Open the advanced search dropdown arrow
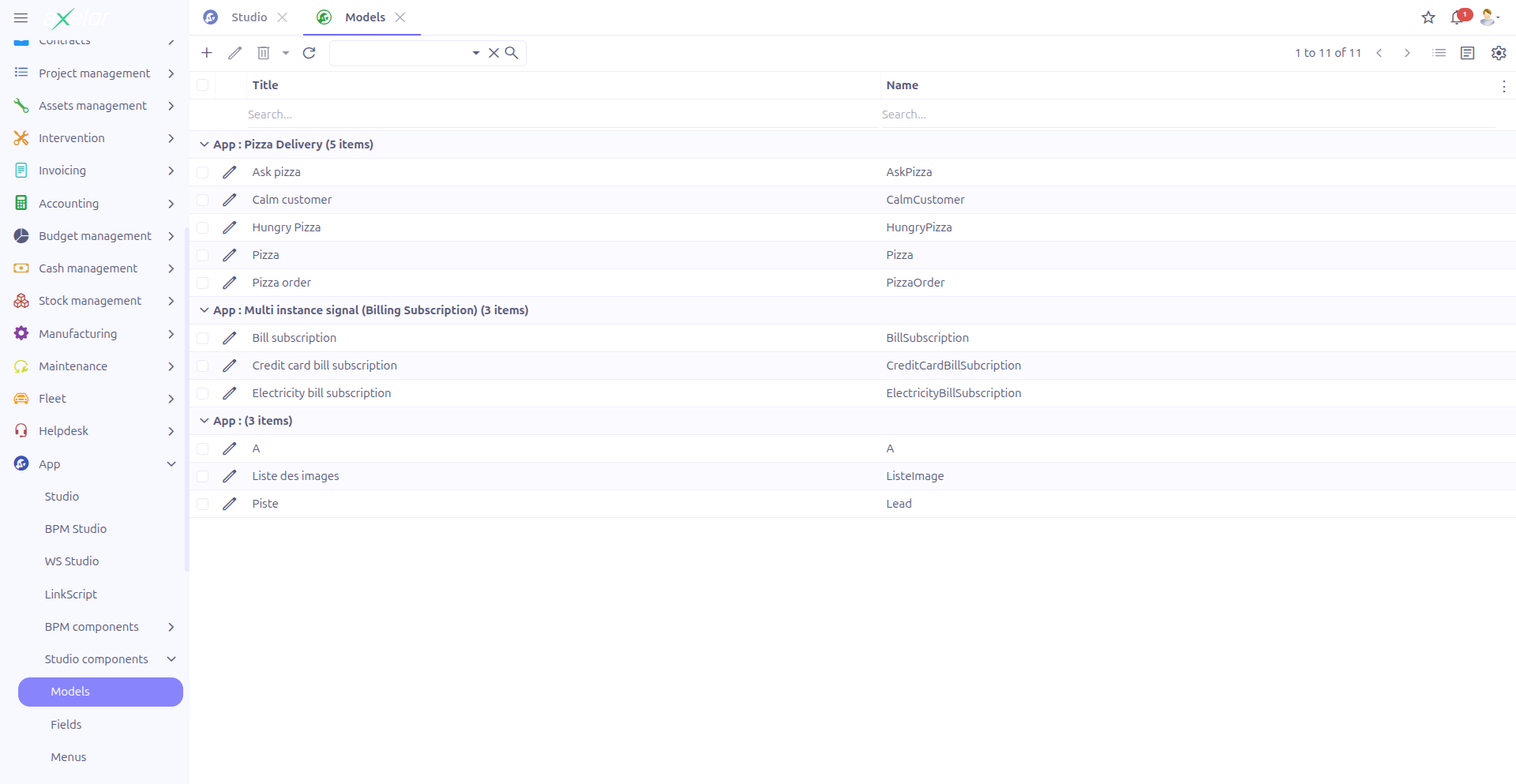Screen dimensions: 1516x784 click(x=476, y=53)
